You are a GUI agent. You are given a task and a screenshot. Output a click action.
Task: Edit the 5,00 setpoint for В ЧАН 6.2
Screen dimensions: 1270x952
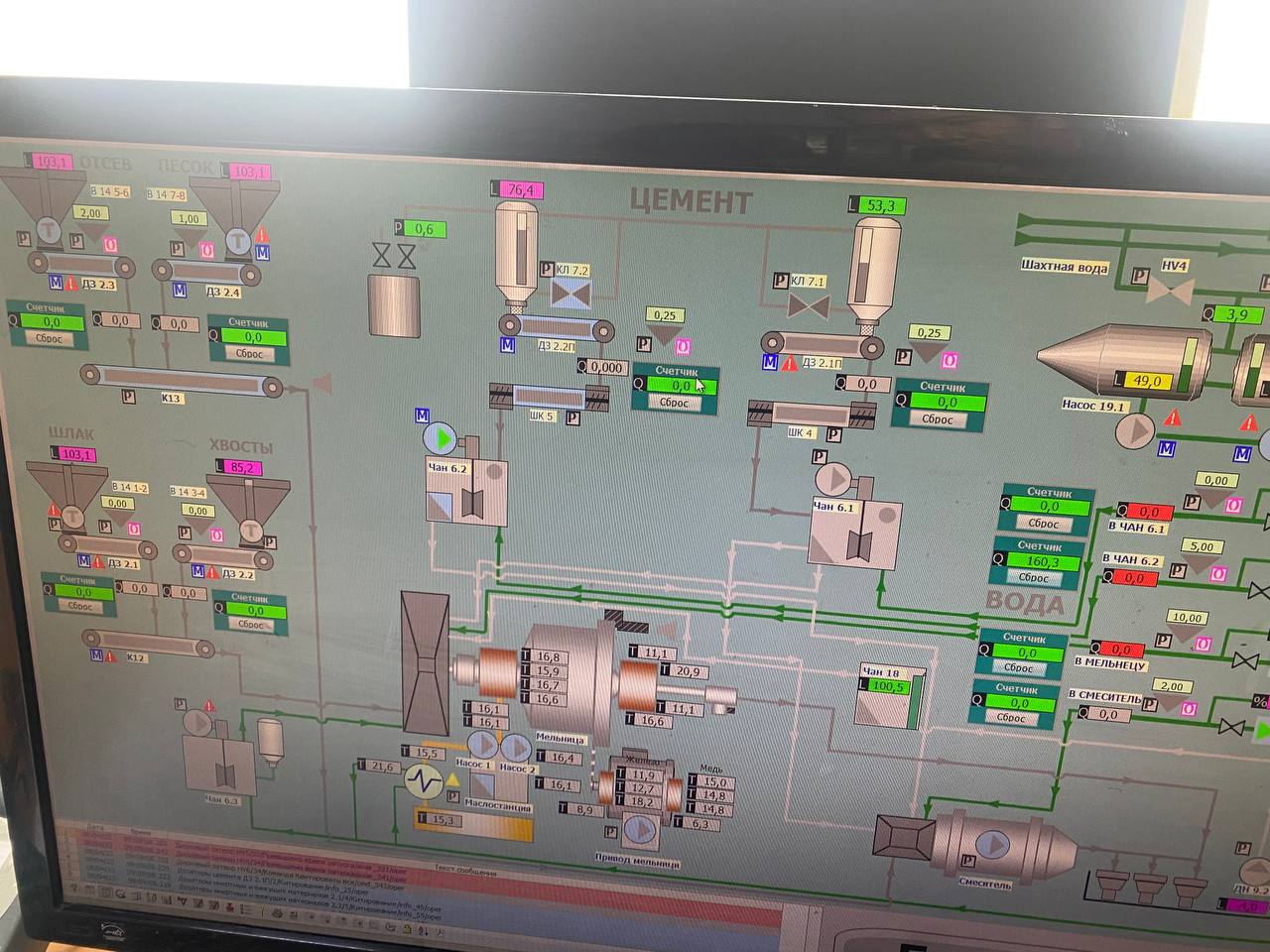[1202, 545]
